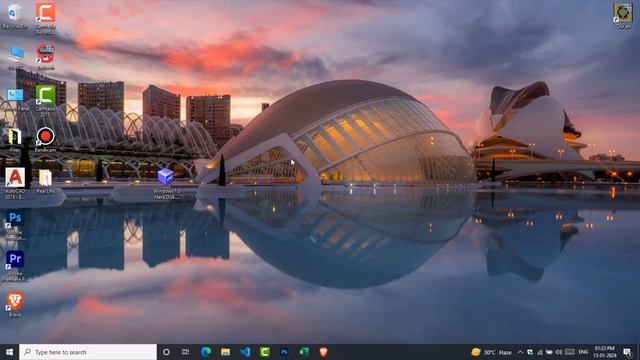
Task: Open the network icon in system tray
Action: [540, 352]
